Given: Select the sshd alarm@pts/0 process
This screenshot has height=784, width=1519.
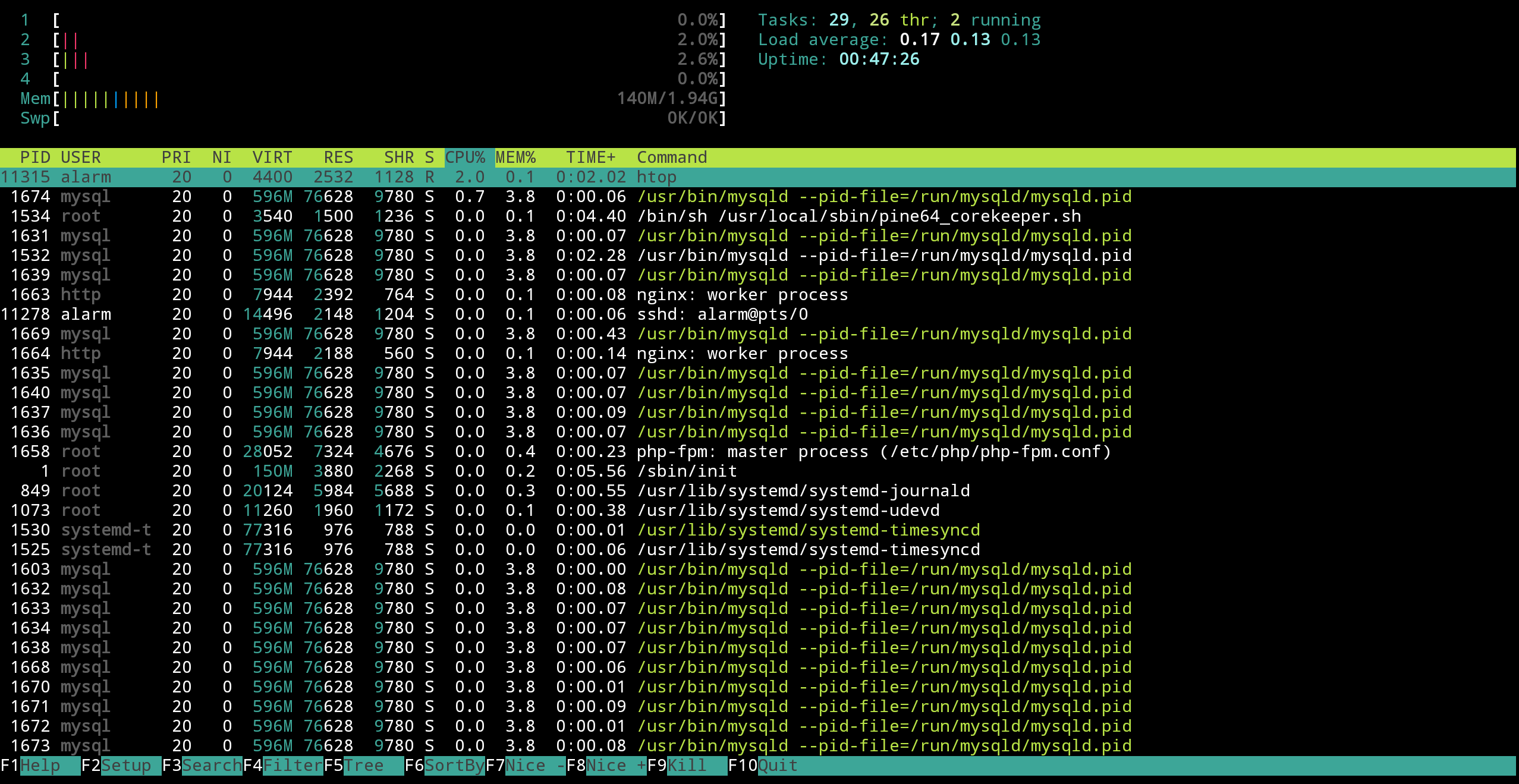Looking at the screenshot, I should [722, 314].
